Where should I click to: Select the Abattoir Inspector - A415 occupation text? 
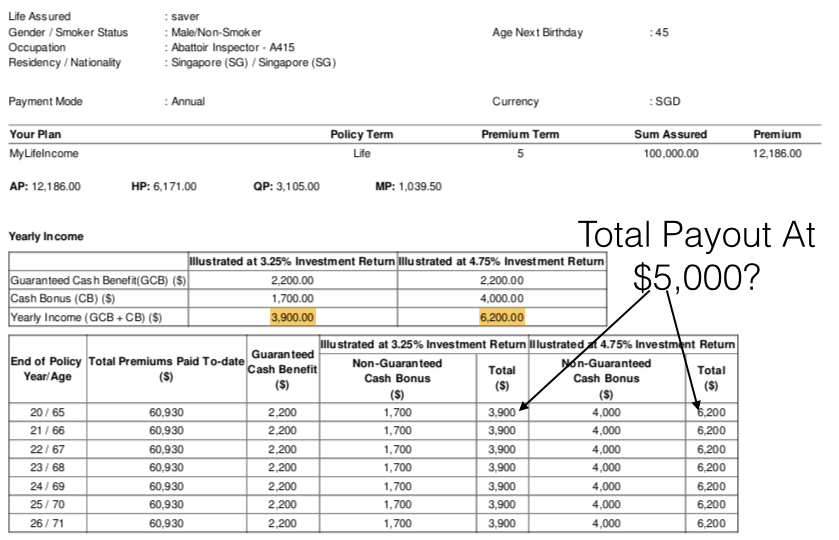click(230, 47)
